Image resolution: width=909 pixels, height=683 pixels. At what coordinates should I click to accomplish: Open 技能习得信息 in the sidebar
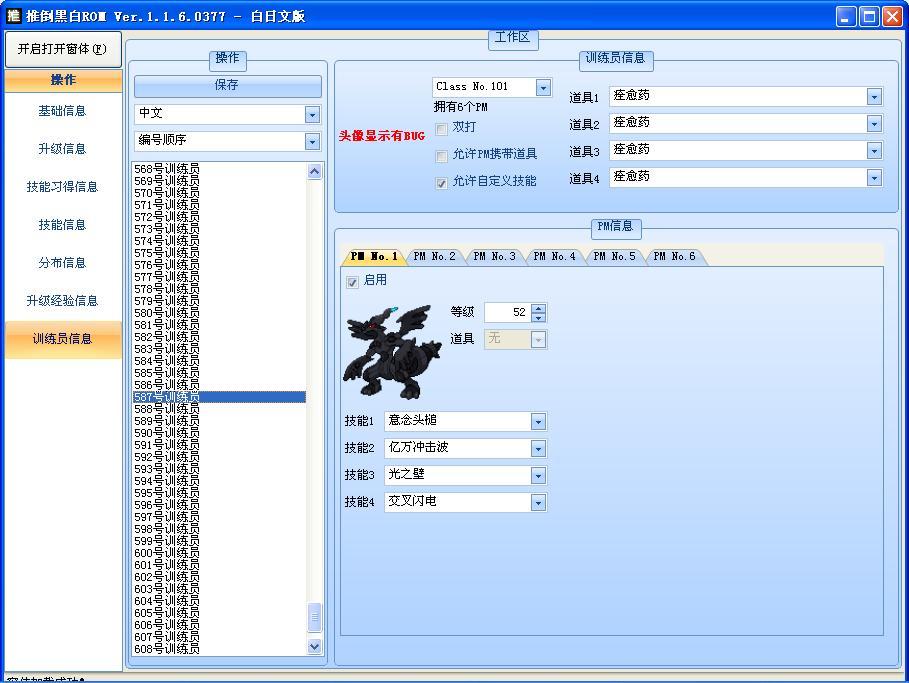click(63, 187)
